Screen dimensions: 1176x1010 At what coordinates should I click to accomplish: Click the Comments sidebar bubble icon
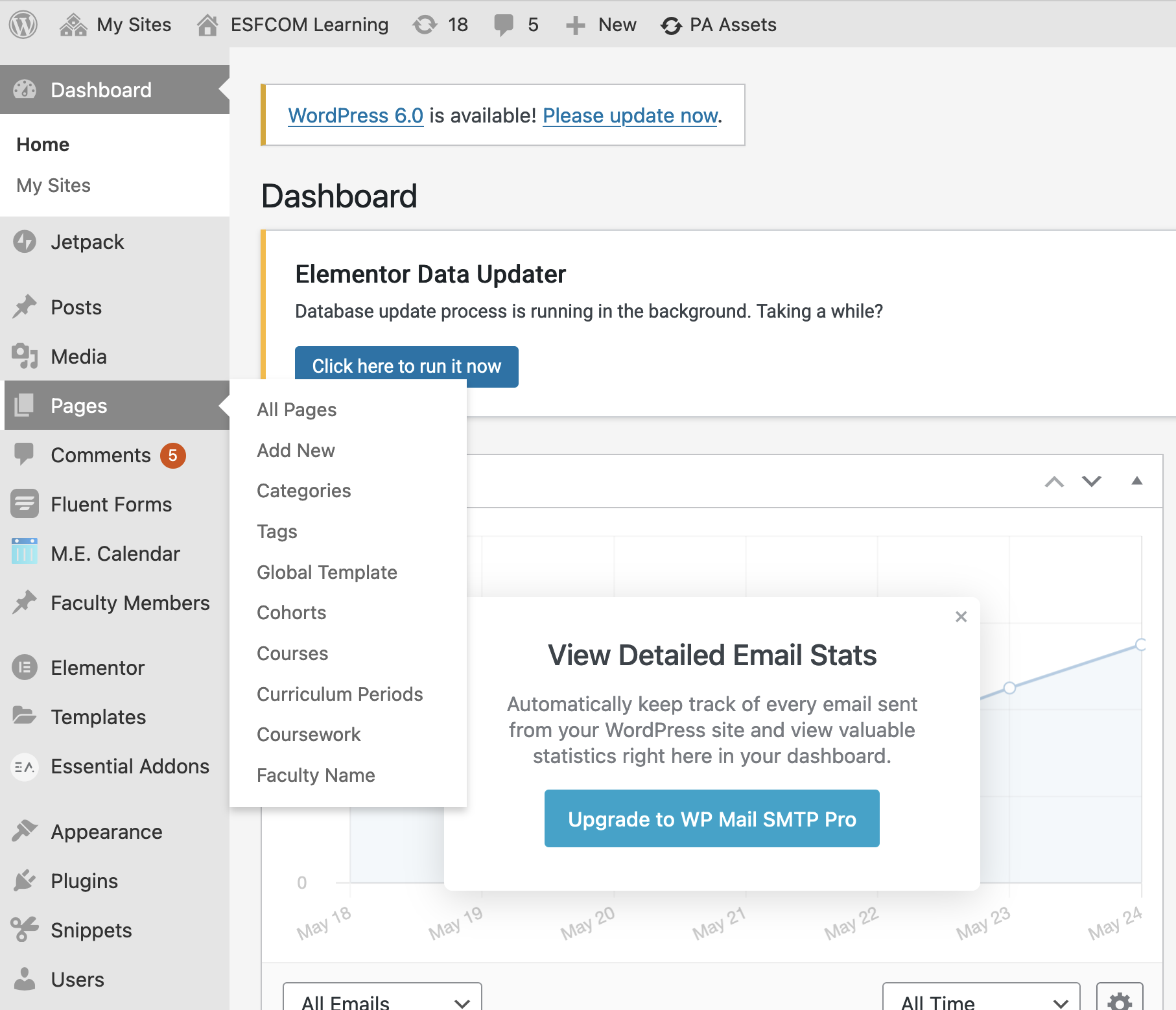[x=25, y=454]
